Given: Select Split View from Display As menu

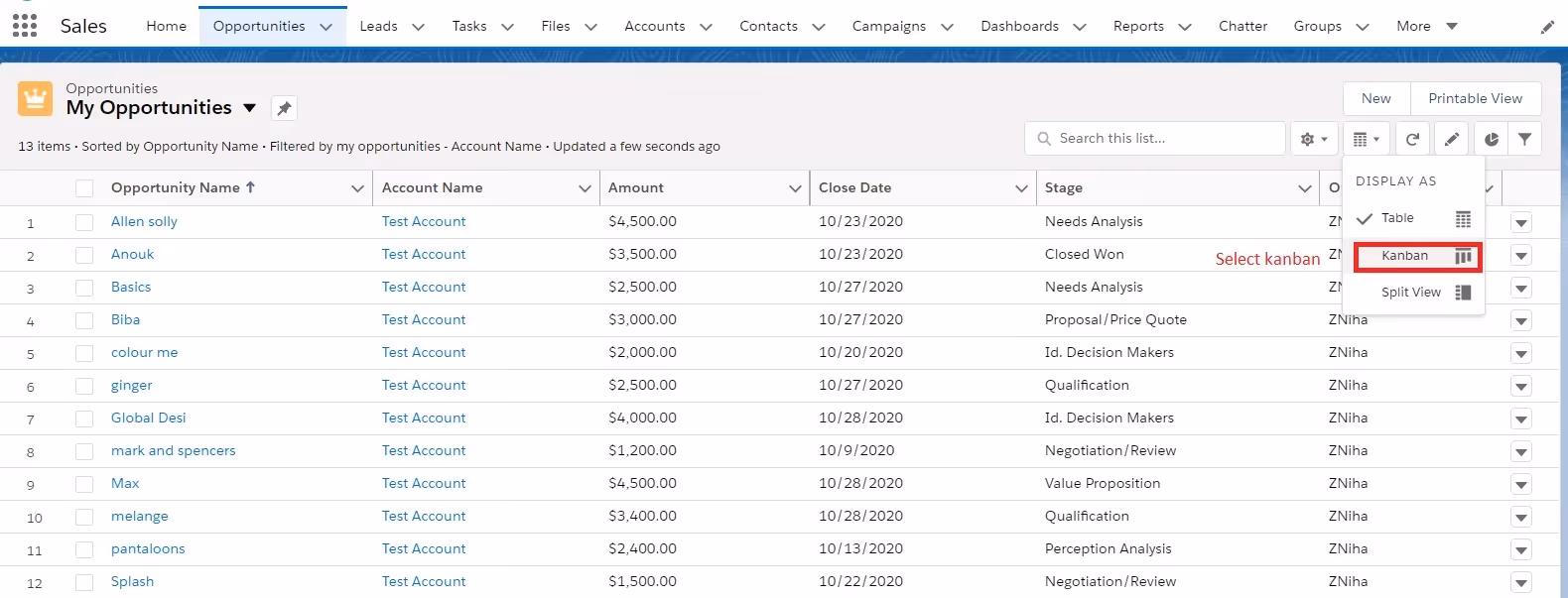Looking at the screenshot, I should click(1415, 293).
